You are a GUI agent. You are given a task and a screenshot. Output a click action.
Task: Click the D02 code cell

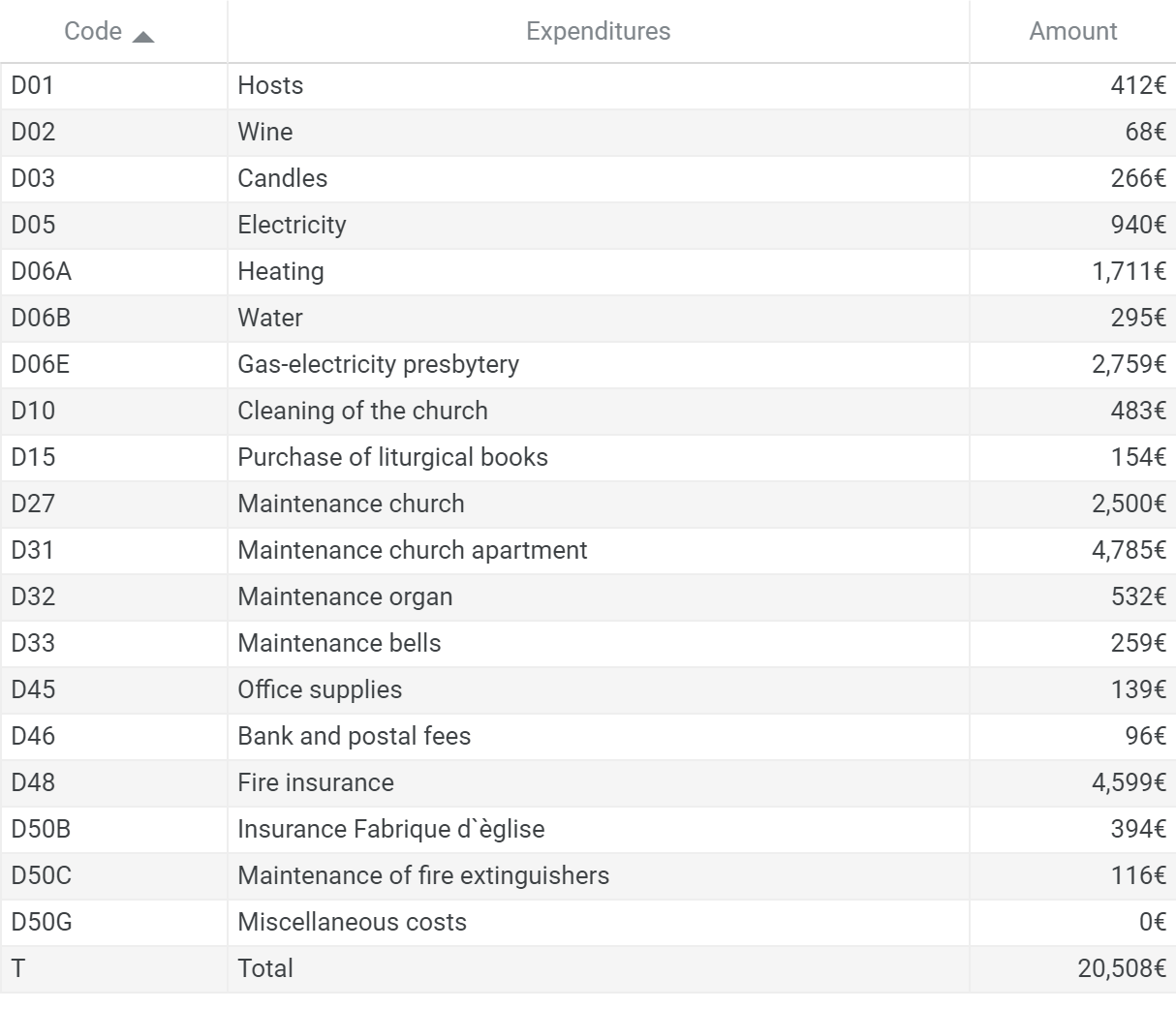pyautogui.click(x=113, y=132)
